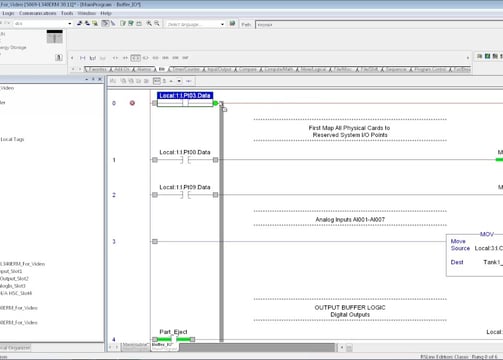
Task: Click the highlighted toggle icon in the main toolbar
Action: (x=105, y=23)
